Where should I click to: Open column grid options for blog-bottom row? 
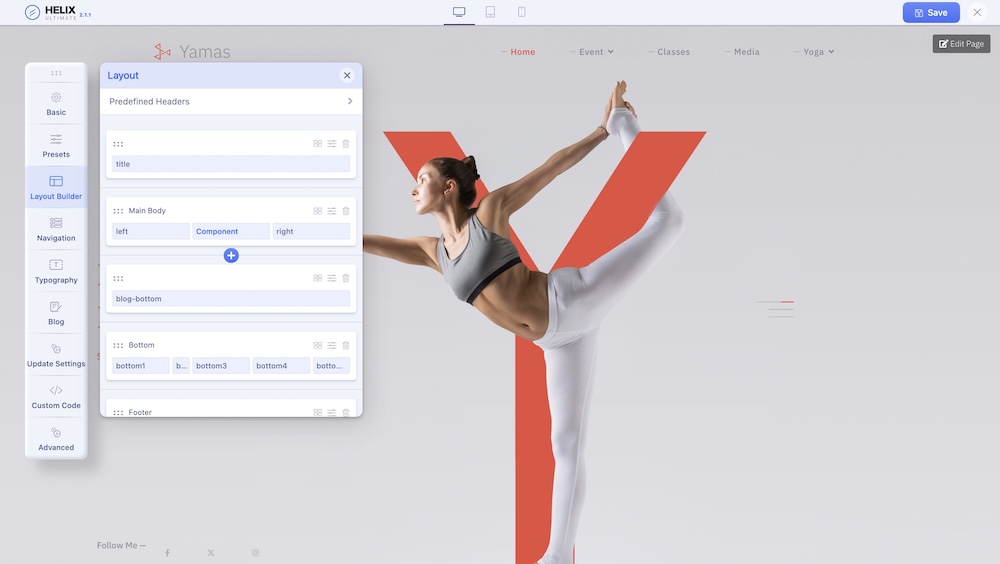point(318,278)
